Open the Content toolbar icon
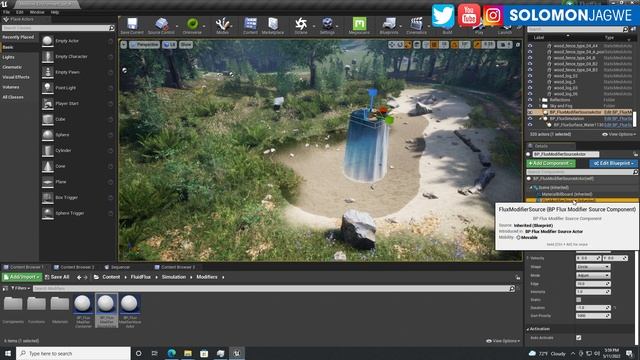The height and width of the screenshot is (360, 640). click(250, 24)
